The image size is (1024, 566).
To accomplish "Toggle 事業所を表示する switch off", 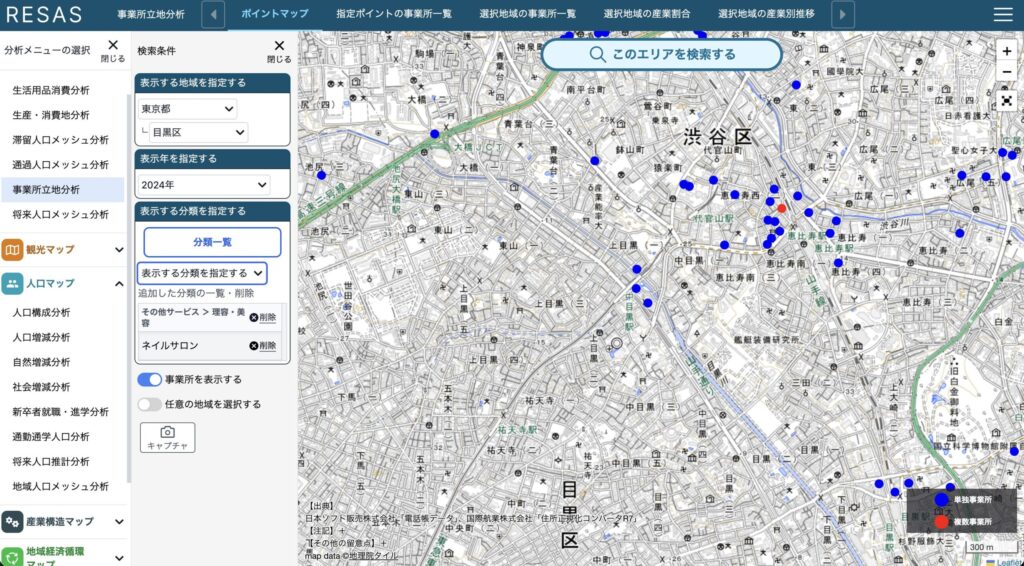I will click(x=150, y=380).
